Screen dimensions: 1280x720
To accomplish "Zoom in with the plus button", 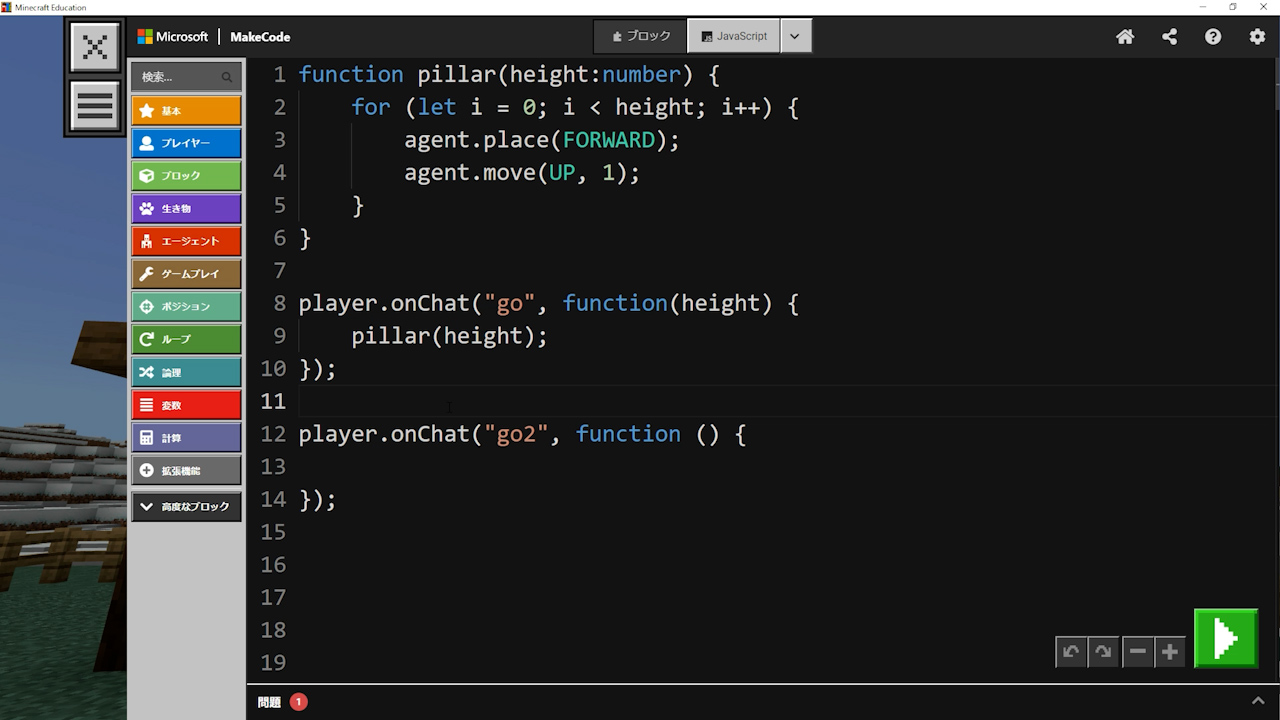I will coord(1170,652).
